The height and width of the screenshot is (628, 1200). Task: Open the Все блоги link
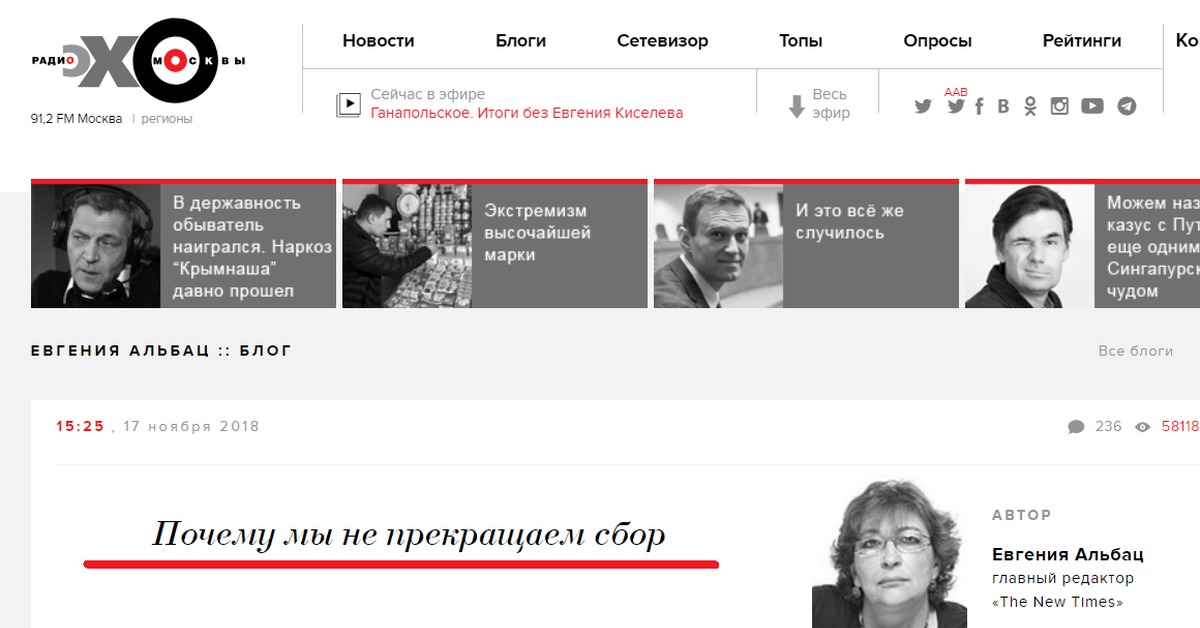(x=1136, y=351)
